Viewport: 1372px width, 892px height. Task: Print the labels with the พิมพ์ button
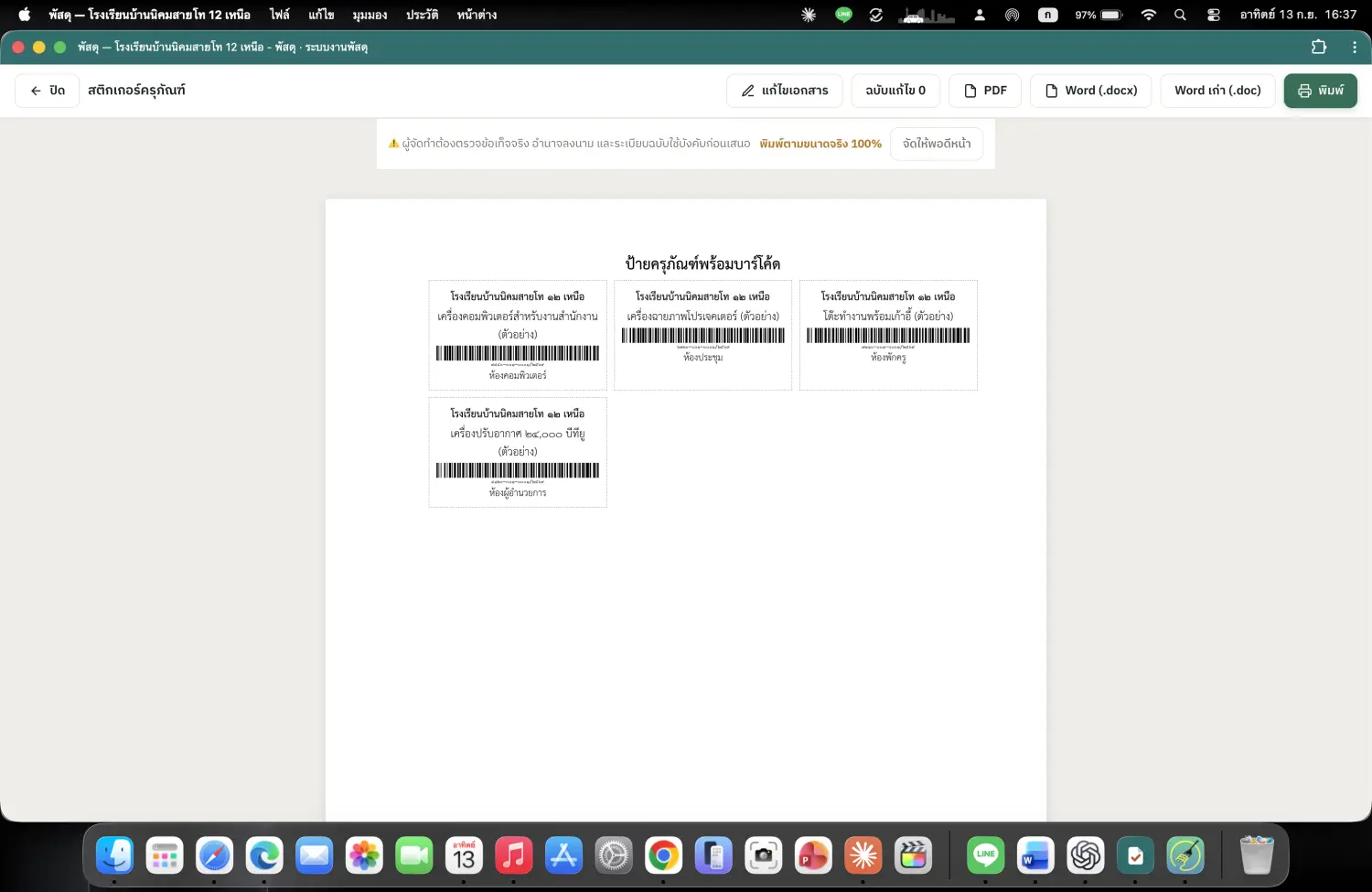coord(1320,91)
